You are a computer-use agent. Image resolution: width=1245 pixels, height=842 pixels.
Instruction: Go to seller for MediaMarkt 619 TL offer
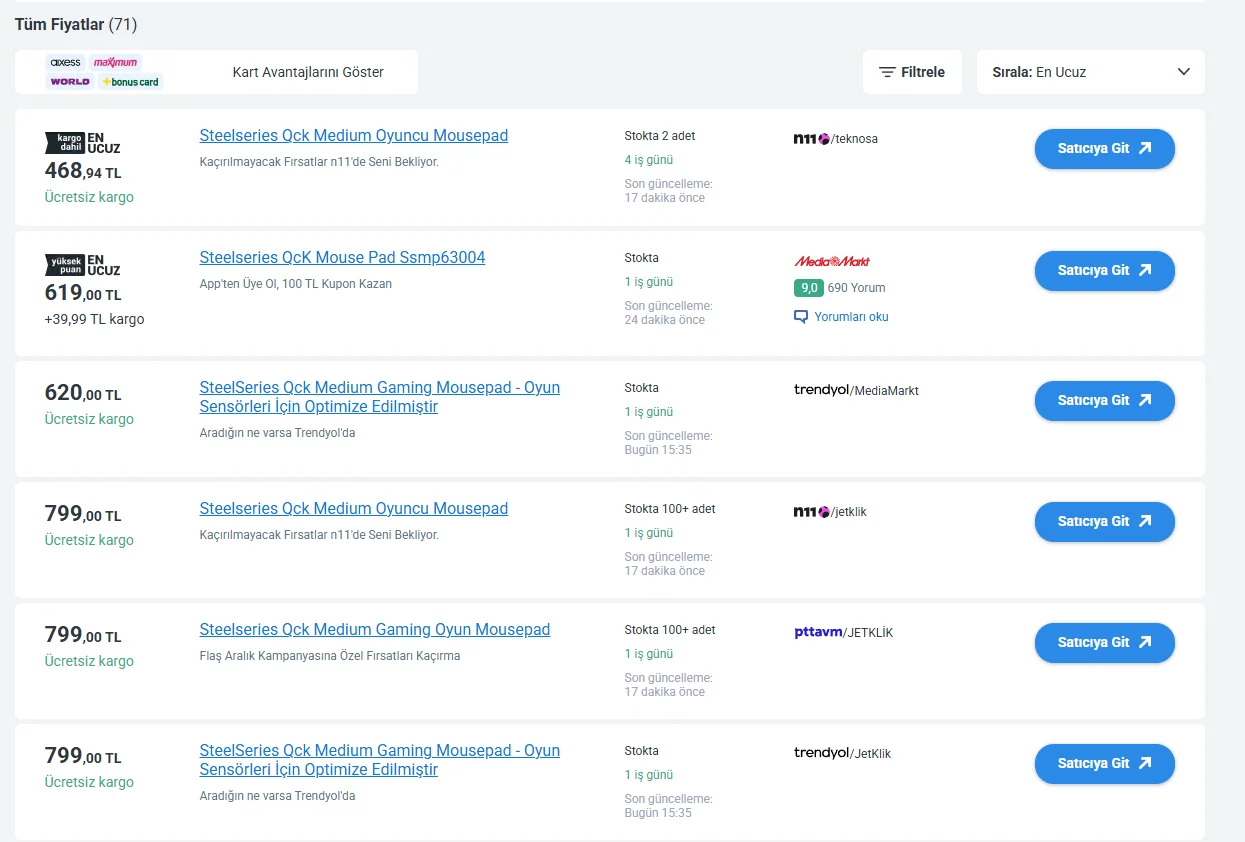pos(1104,270)
